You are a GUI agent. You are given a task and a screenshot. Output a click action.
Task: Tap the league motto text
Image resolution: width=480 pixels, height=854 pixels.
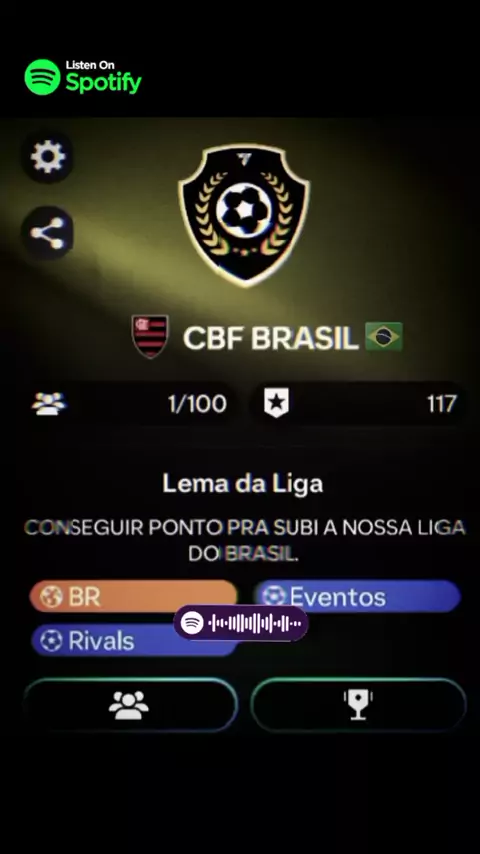[245, 541]
